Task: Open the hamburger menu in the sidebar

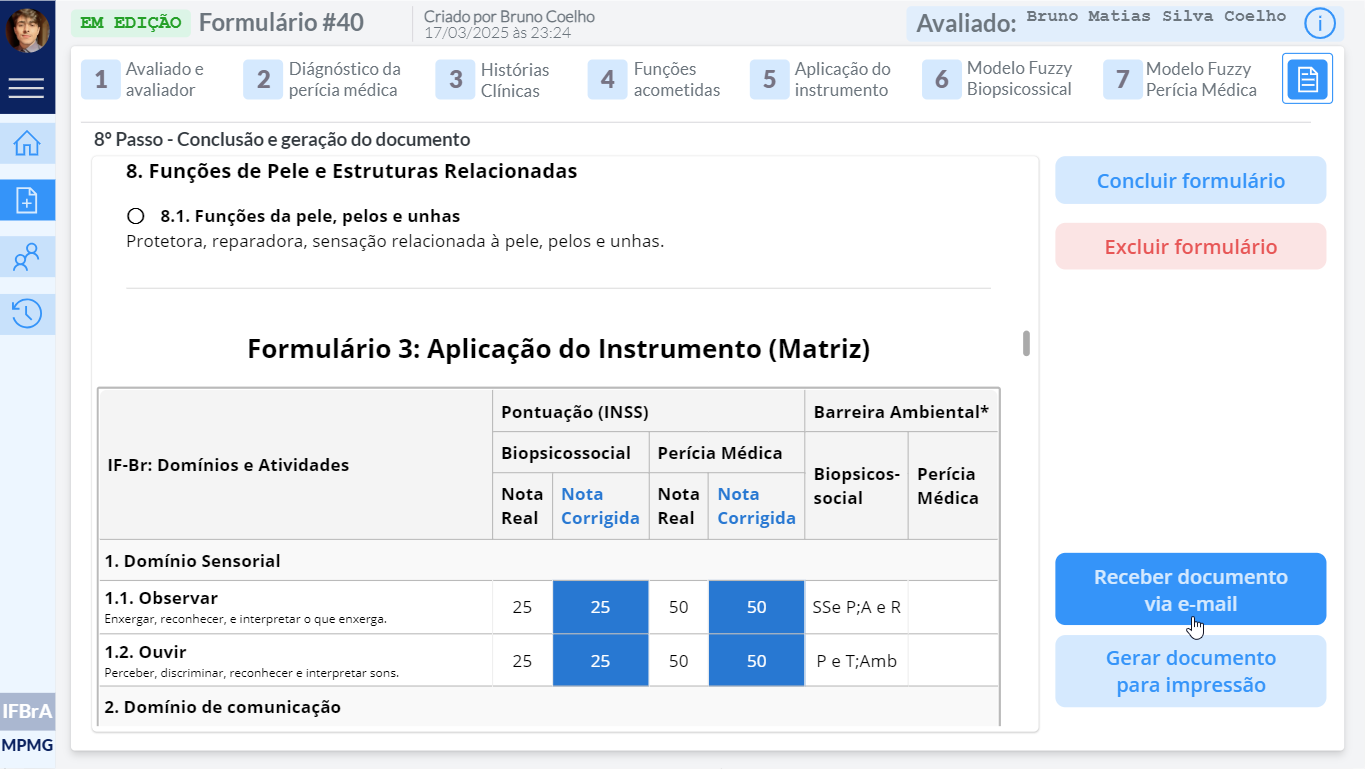Action: (x=27, y=88)
